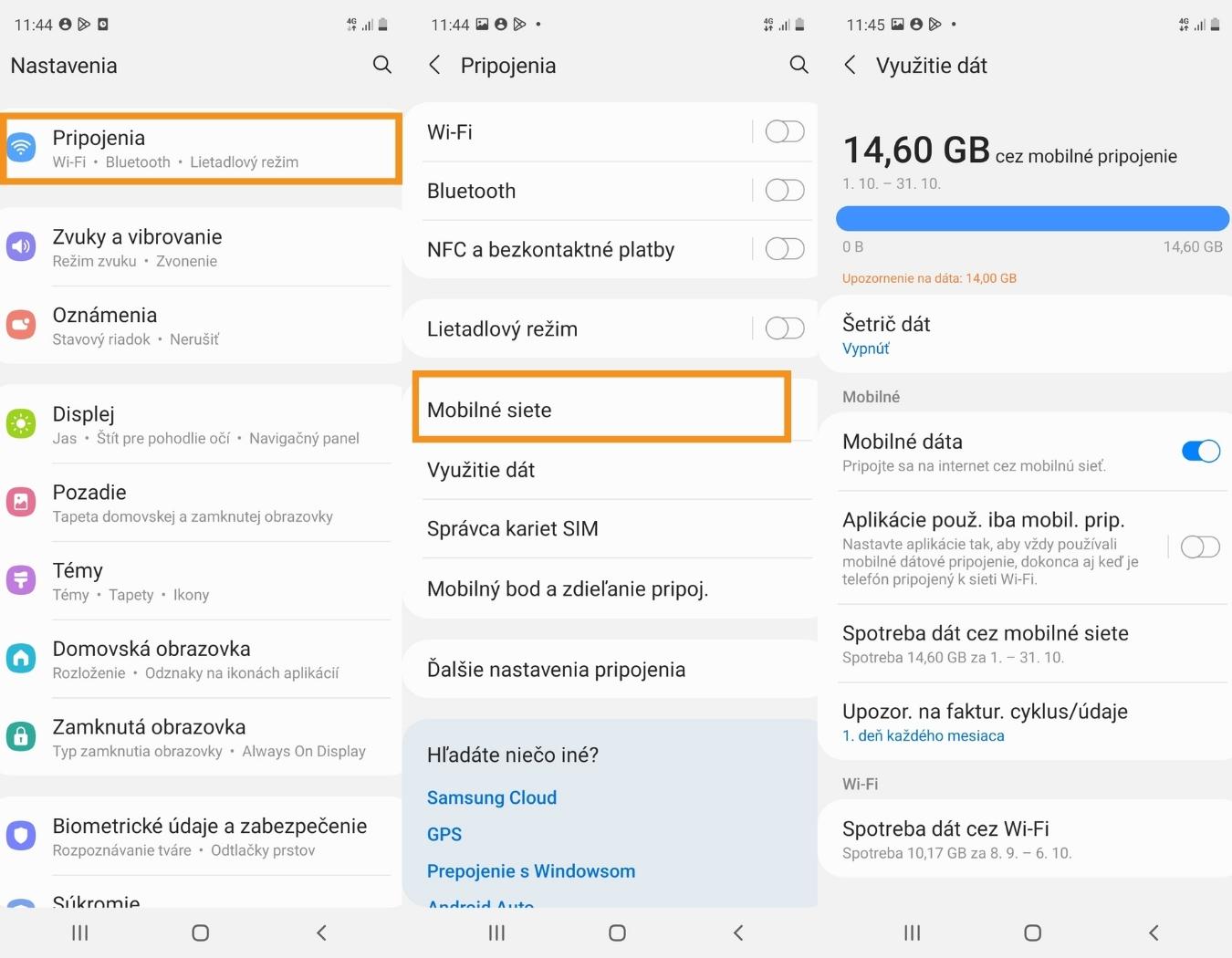Tap the Oznámenia notification icon
The height and width of the screenshot is (958, 1232).
(x=21, y=324)
